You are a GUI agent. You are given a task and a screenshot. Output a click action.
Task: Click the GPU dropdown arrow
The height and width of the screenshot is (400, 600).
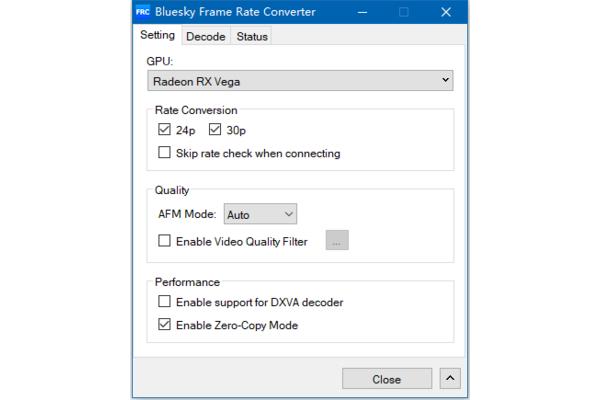[445, 80]
